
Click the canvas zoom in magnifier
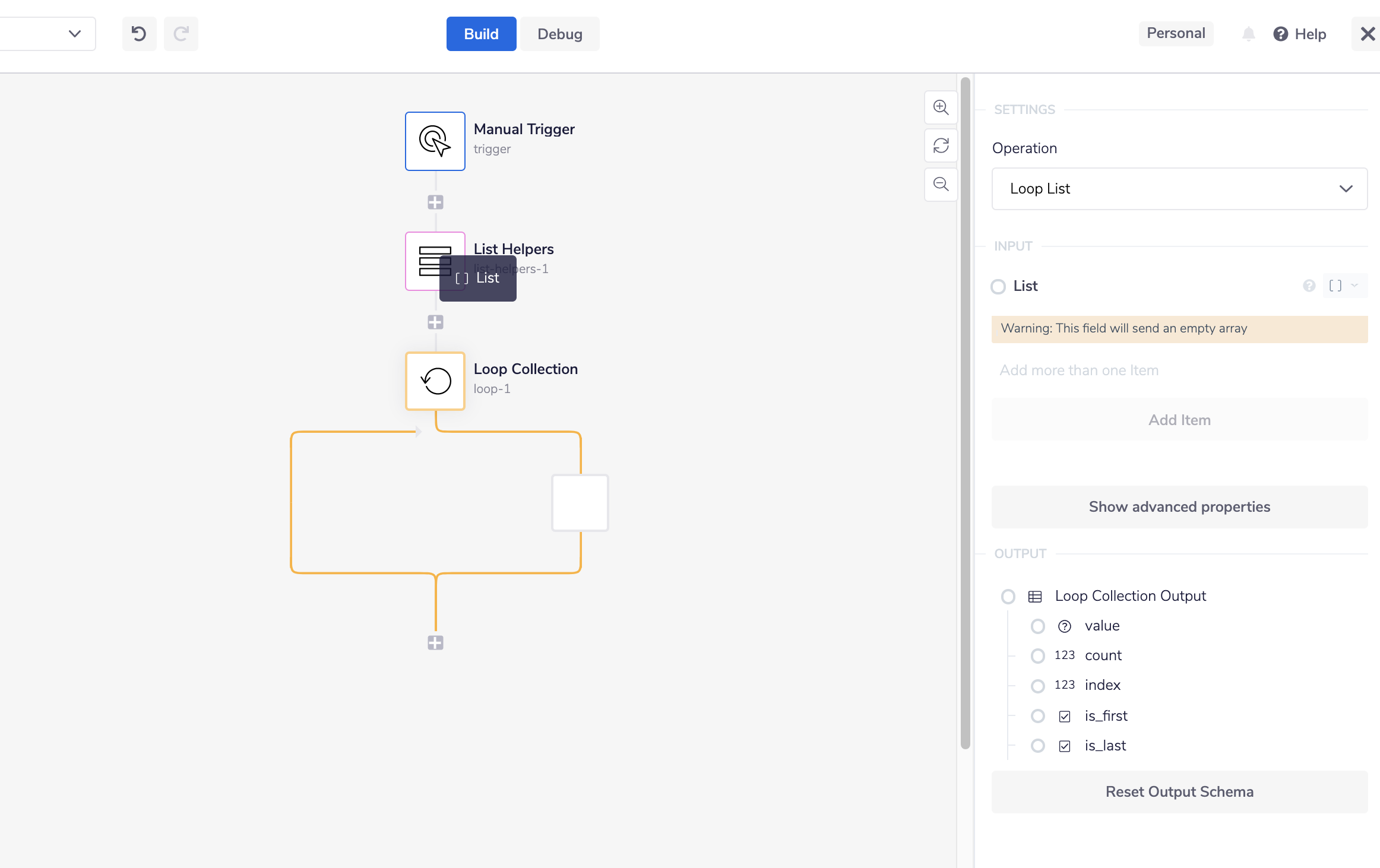(941, 107)
